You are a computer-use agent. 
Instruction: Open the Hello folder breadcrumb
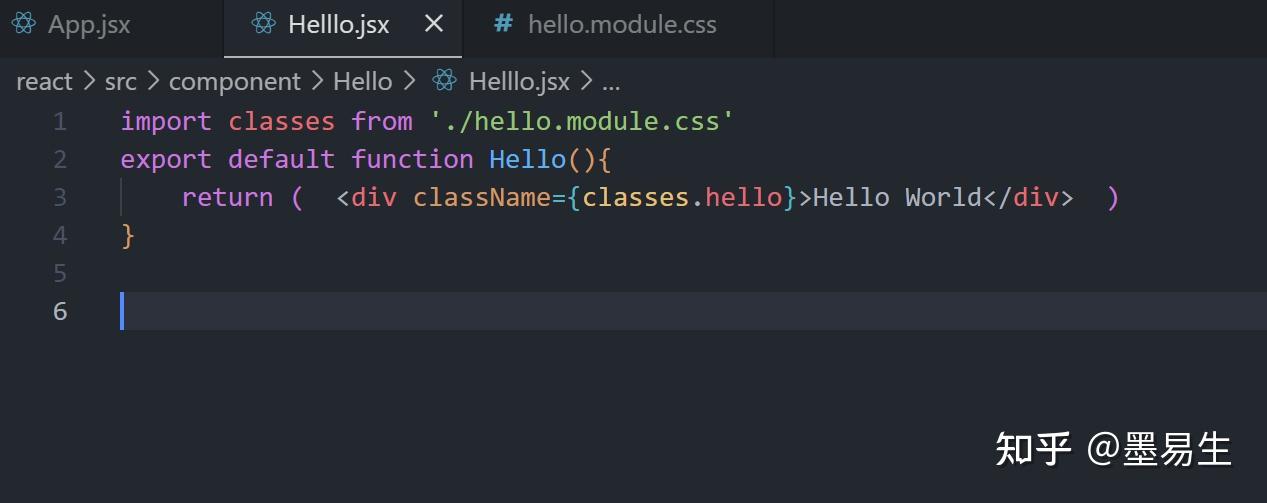pos(362,81)
